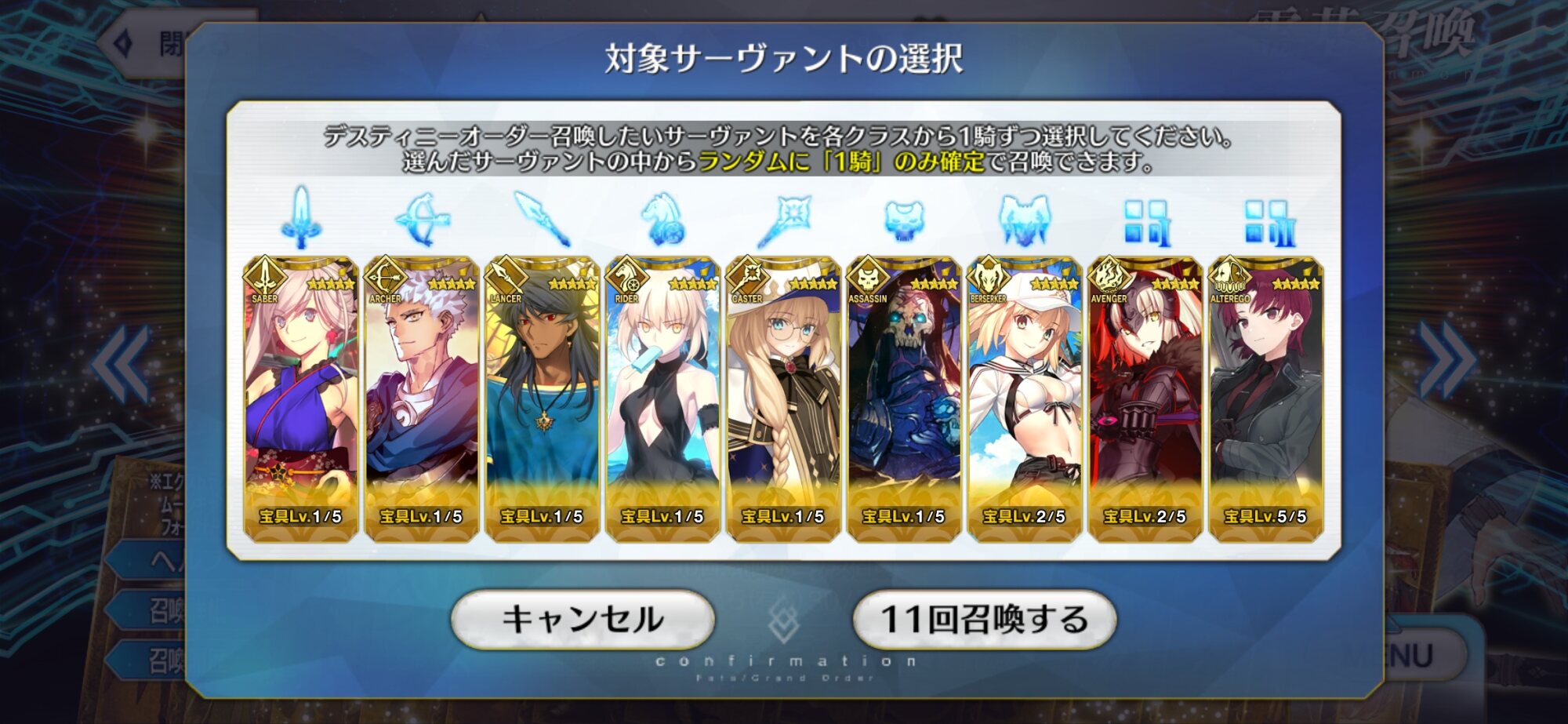This screenshot has width=1568, height=724.
Task: Confirm with 11回召喚する button
Action: (985, 619)
